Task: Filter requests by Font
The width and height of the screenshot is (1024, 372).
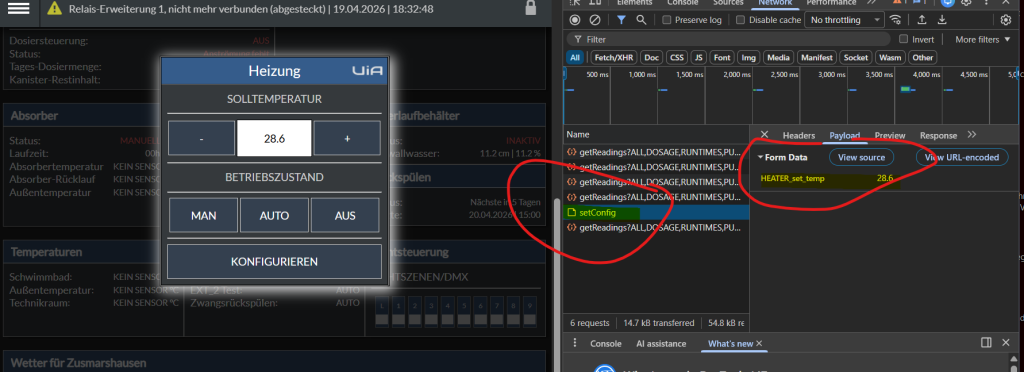Action: (x=722, y=57)
